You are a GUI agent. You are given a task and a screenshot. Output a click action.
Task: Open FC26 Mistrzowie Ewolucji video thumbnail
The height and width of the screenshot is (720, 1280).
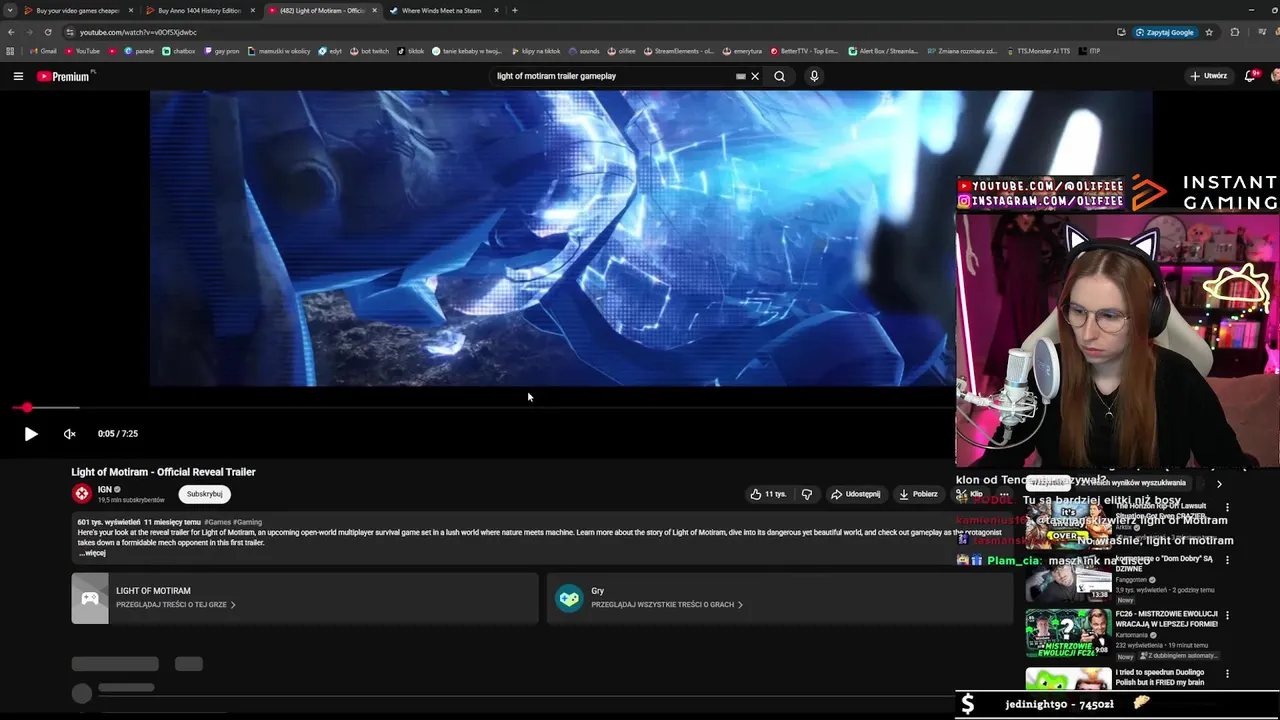[x=1067, y=633]
